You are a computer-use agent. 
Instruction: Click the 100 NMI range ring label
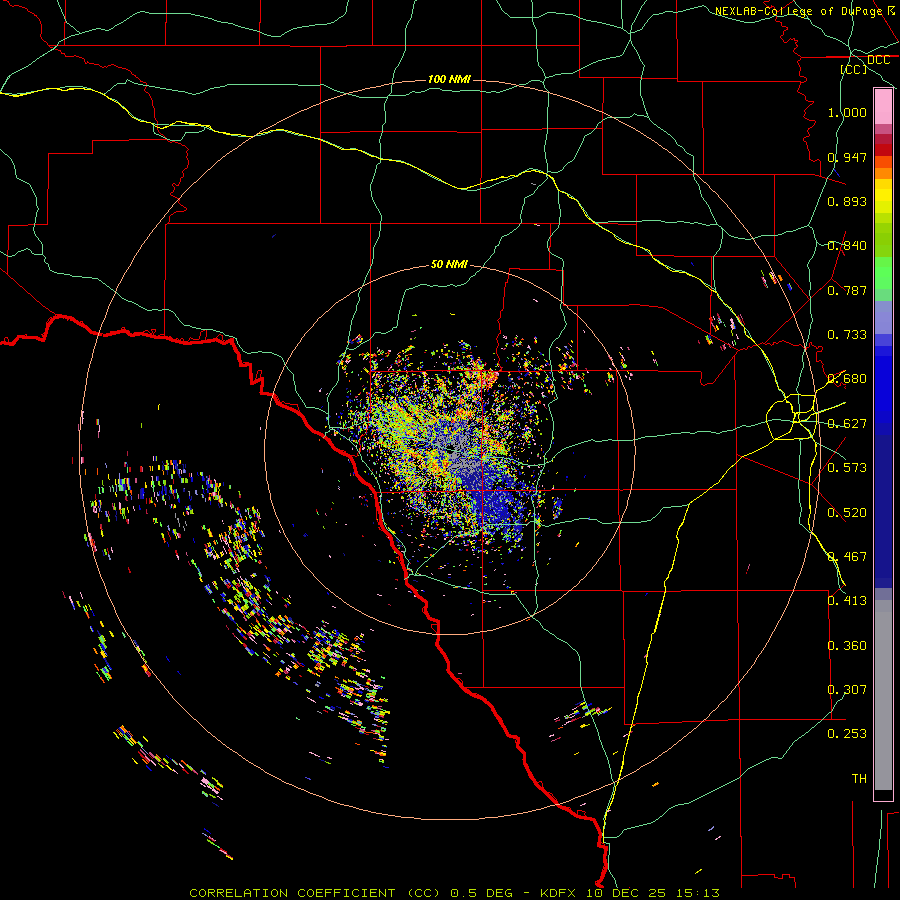click(449, 79)
